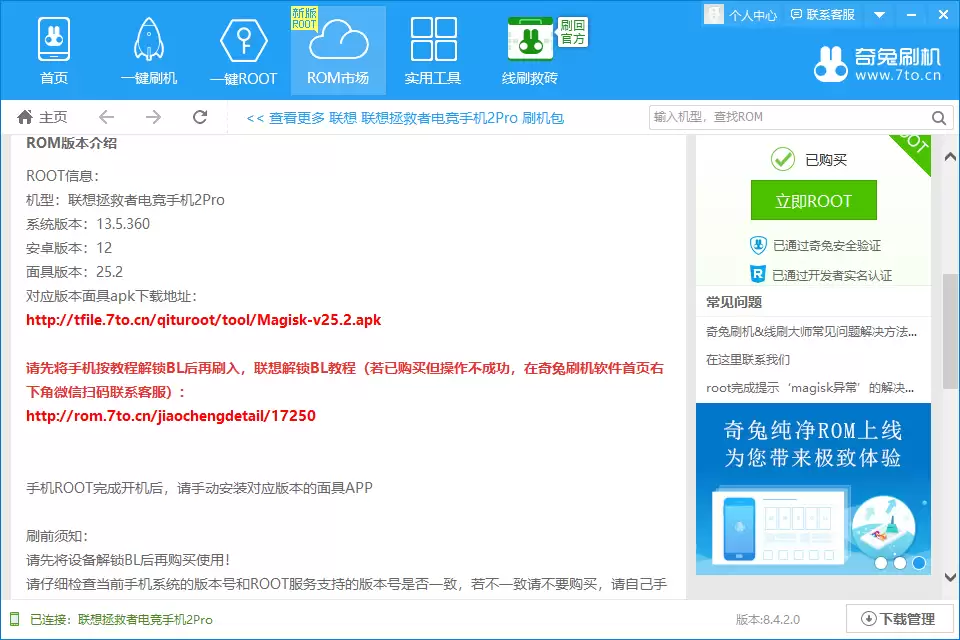
Task: Open 查看更多 to see more ROM packages
Action: coord(297,117)
